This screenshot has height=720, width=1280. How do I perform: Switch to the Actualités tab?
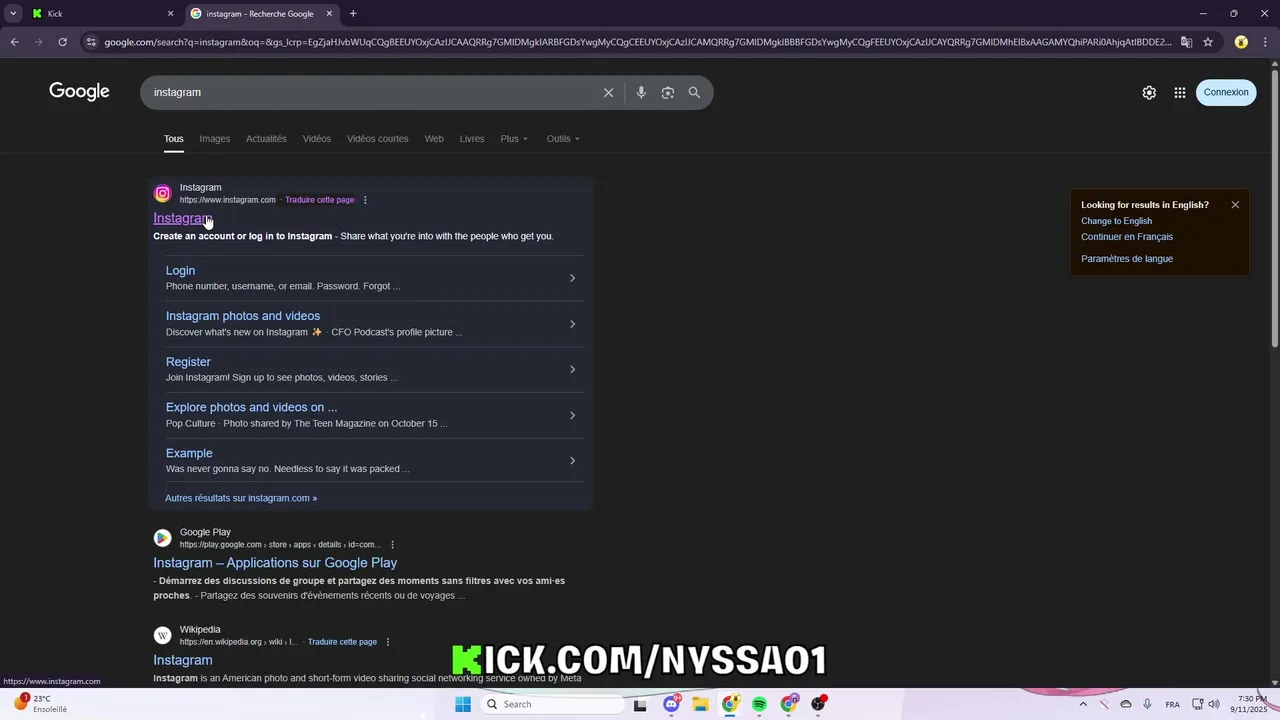(266, 139)
